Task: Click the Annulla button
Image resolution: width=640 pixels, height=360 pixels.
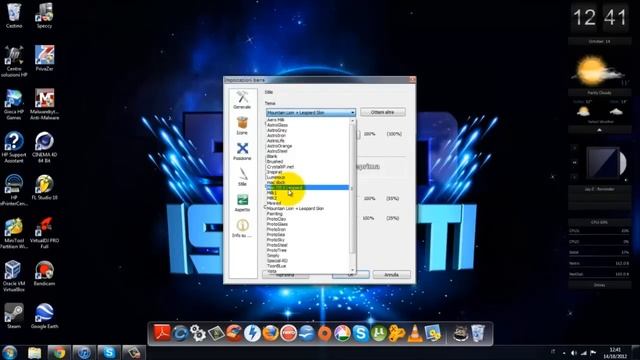Action: (x=391, y=275)
